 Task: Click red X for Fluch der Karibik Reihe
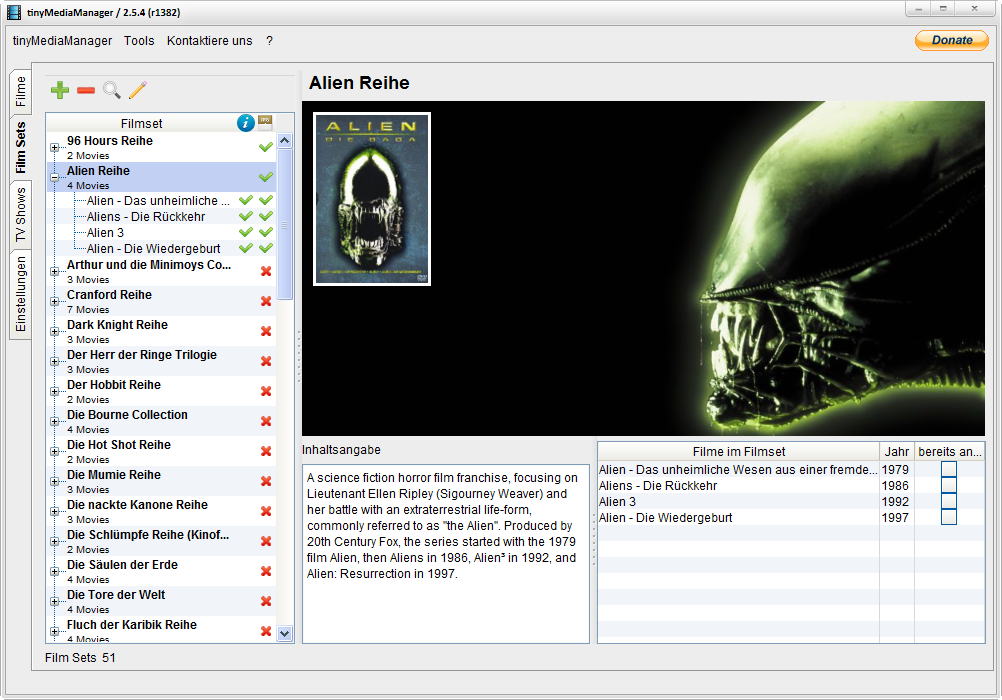tap(266, 632)
